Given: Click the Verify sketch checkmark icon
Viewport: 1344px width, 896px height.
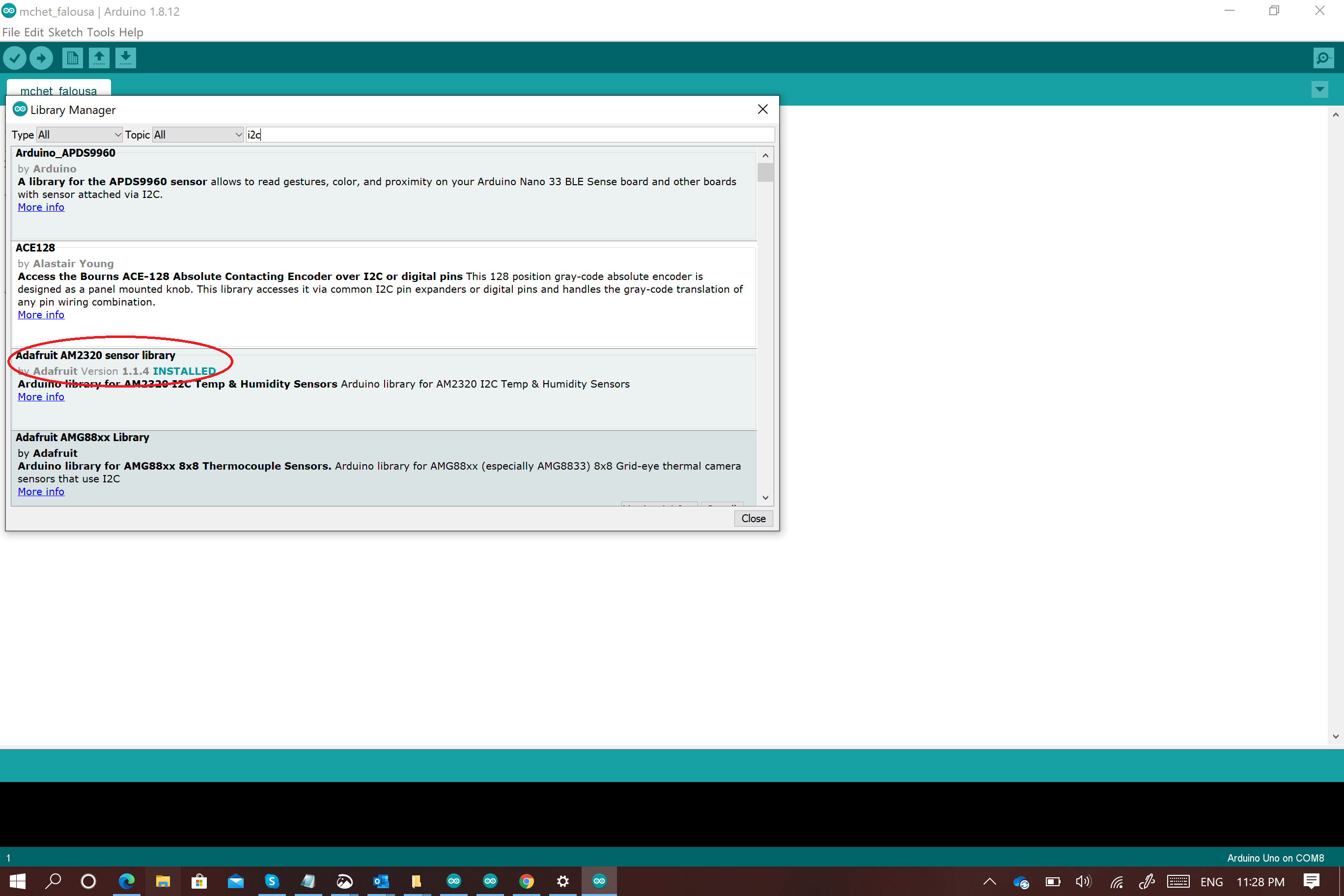Looking at the screenshot, I should click(15, 57).
